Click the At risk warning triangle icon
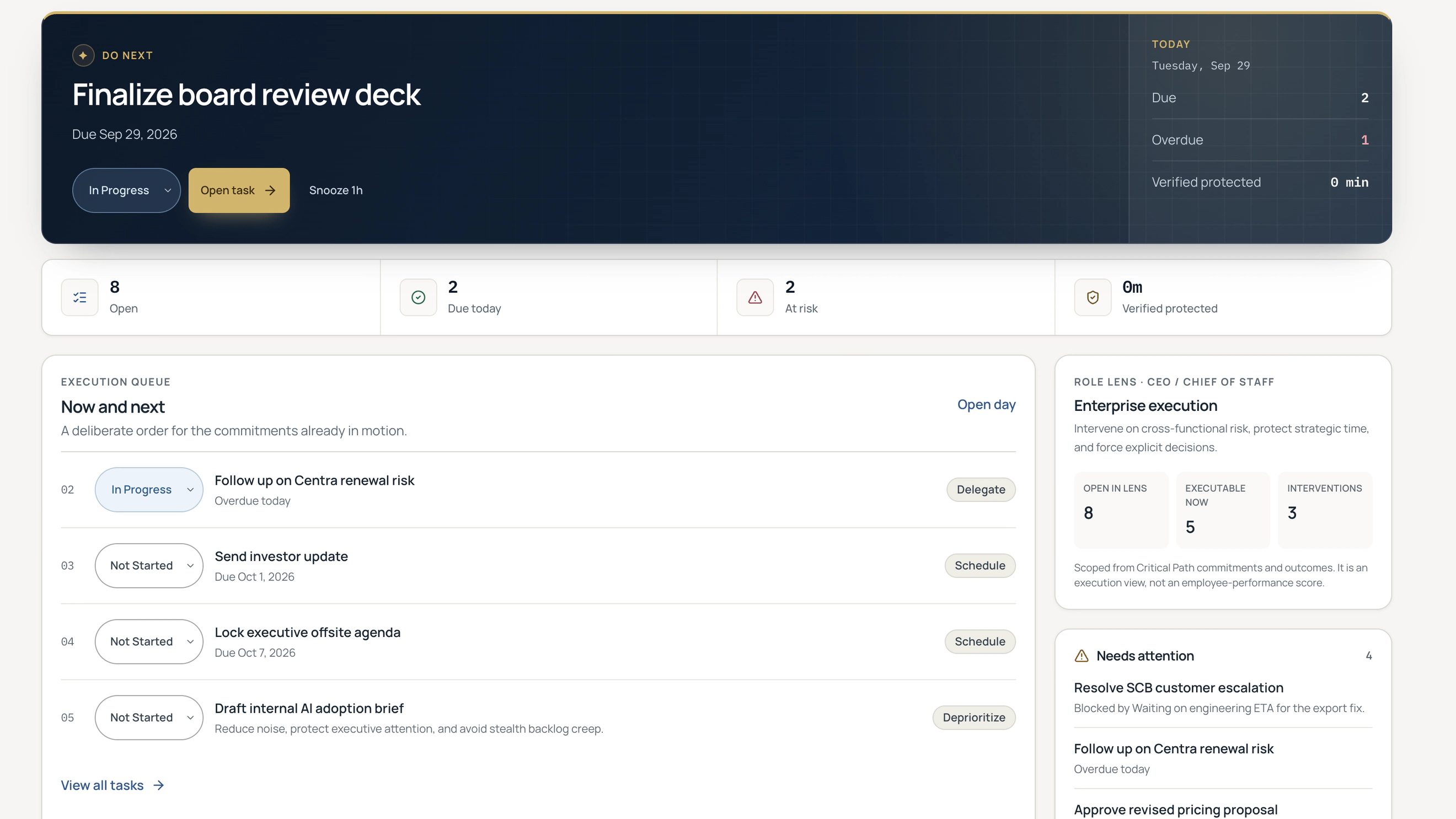This screenshot has width=1456, height=819. tap(755, 297)
